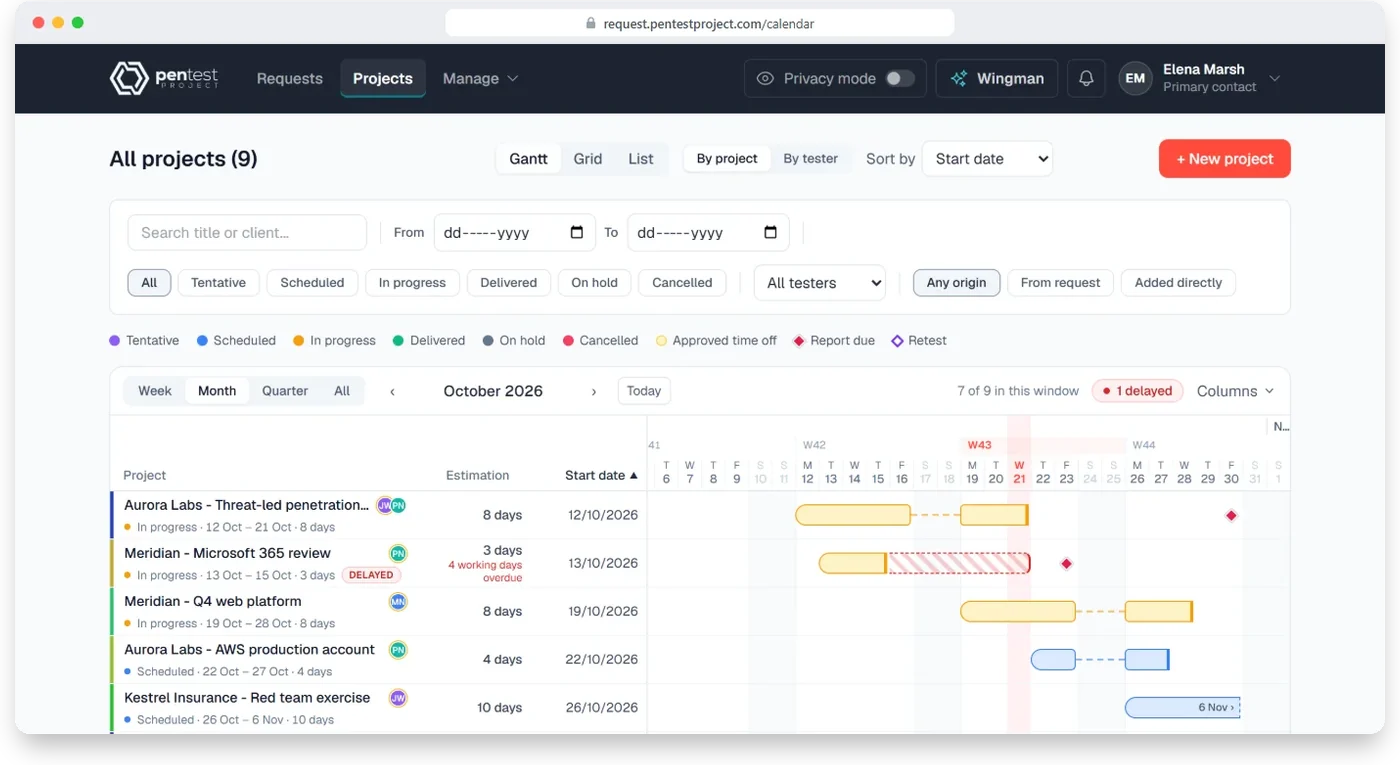Switch to the List view tab
The height and width of the screenshot is (765, 1400).
pyautogui.click(x=641, y=158)
